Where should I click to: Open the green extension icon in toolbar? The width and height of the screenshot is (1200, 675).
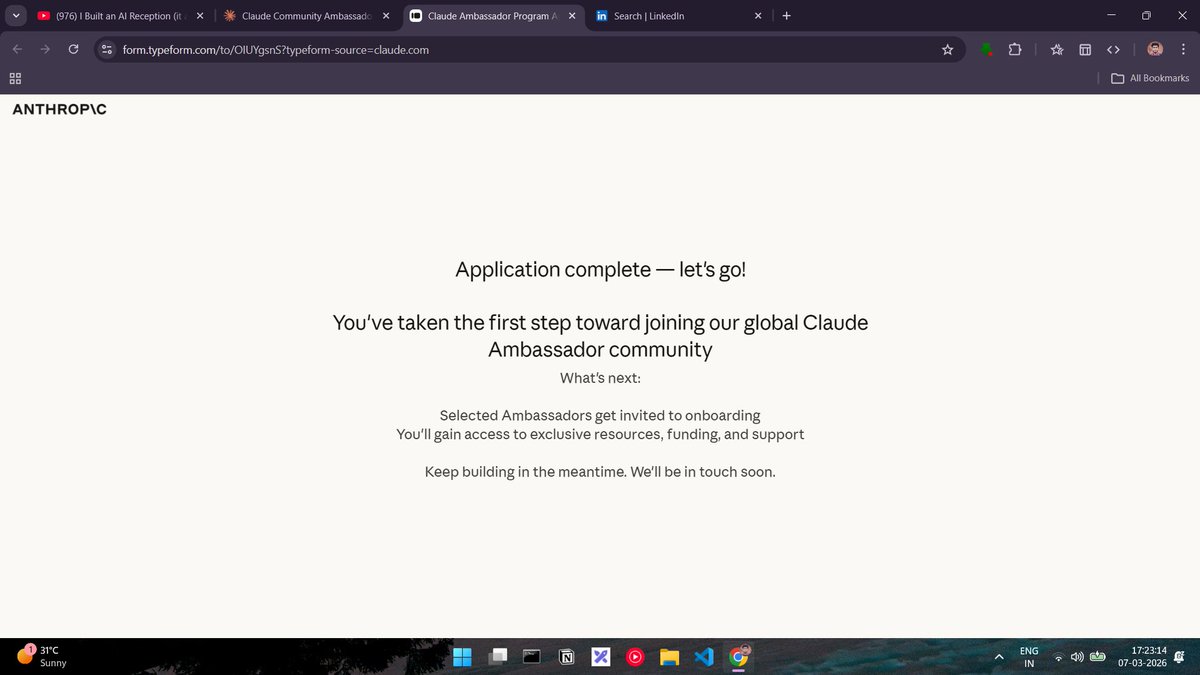point(986,49)
